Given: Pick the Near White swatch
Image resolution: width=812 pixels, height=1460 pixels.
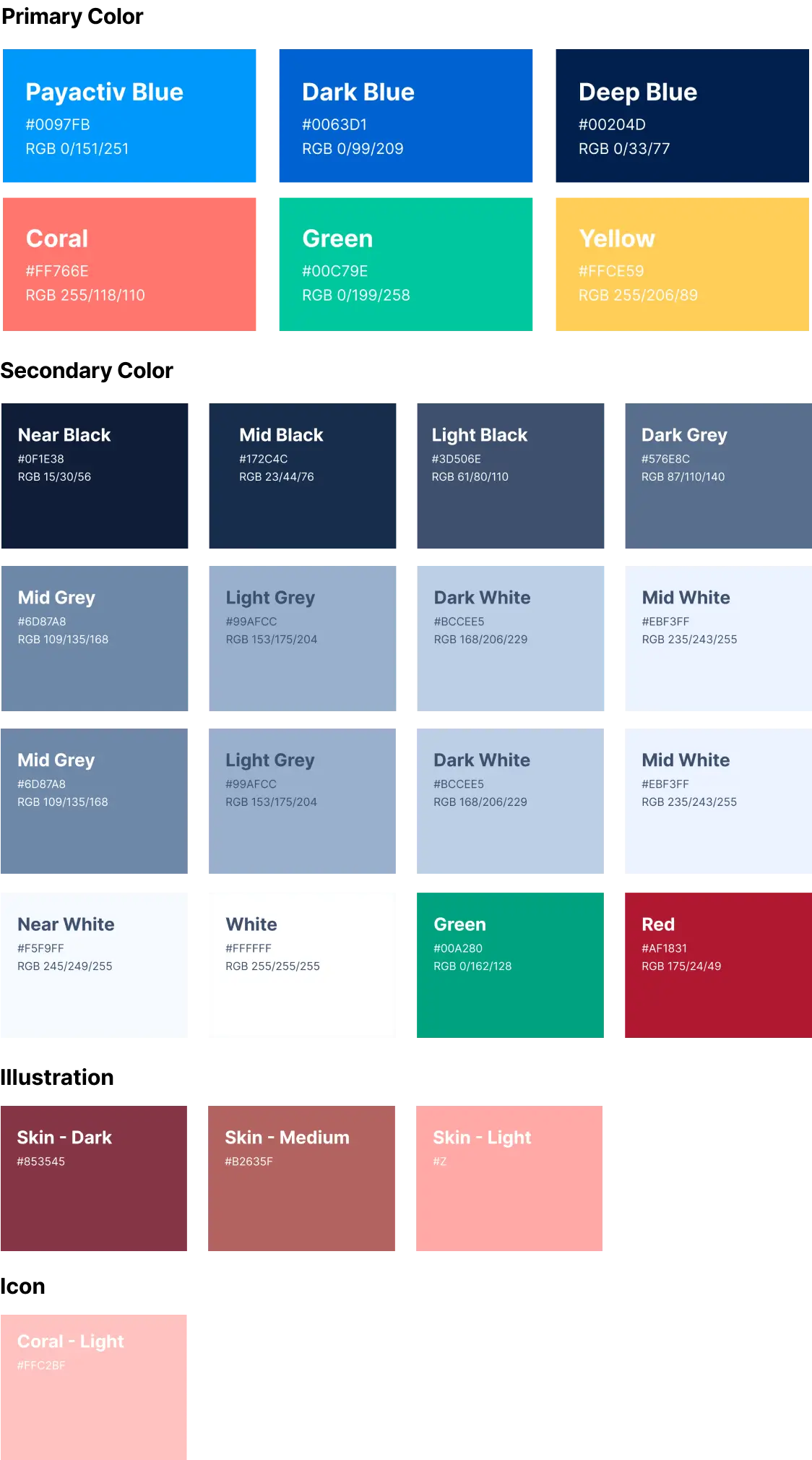Looking at the screenshot, I should click(x=95, y=965).
